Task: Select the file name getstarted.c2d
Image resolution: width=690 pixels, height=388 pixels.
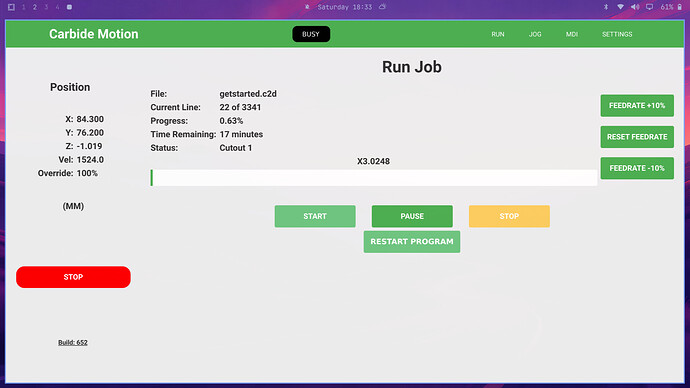Action: coord(248,94)
